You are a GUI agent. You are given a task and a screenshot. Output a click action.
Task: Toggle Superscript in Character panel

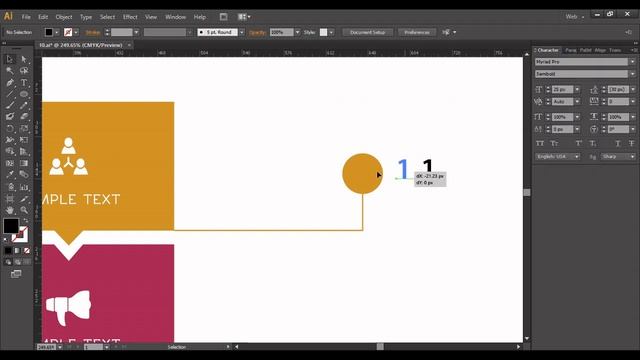point(579,143)
